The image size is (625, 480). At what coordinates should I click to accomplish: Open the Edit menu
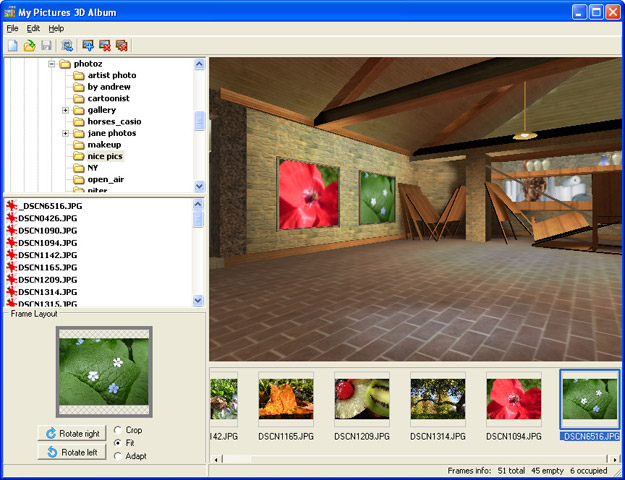click(34, 28)
